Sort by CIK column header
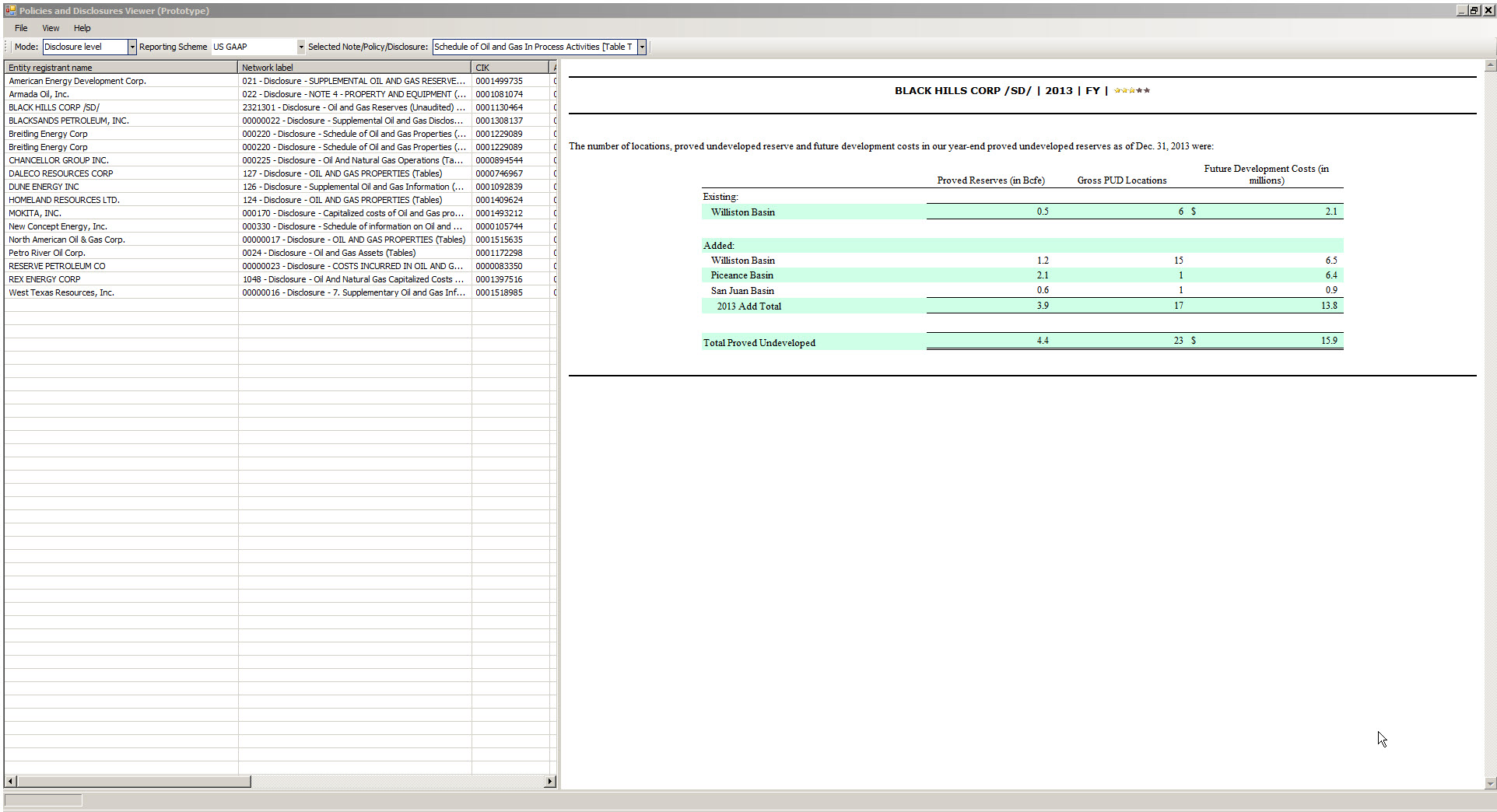Screen dimensions: 1497x812 point(510,68)
